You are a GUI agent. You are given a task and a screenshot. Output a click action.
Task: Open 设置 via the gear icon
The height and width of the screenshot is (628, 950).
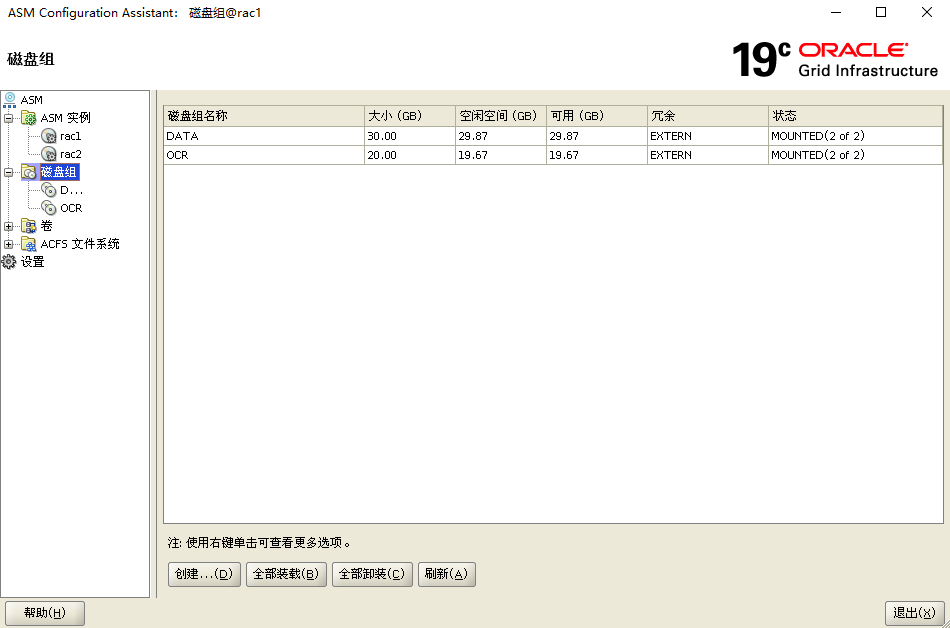[x=10, y=262]
